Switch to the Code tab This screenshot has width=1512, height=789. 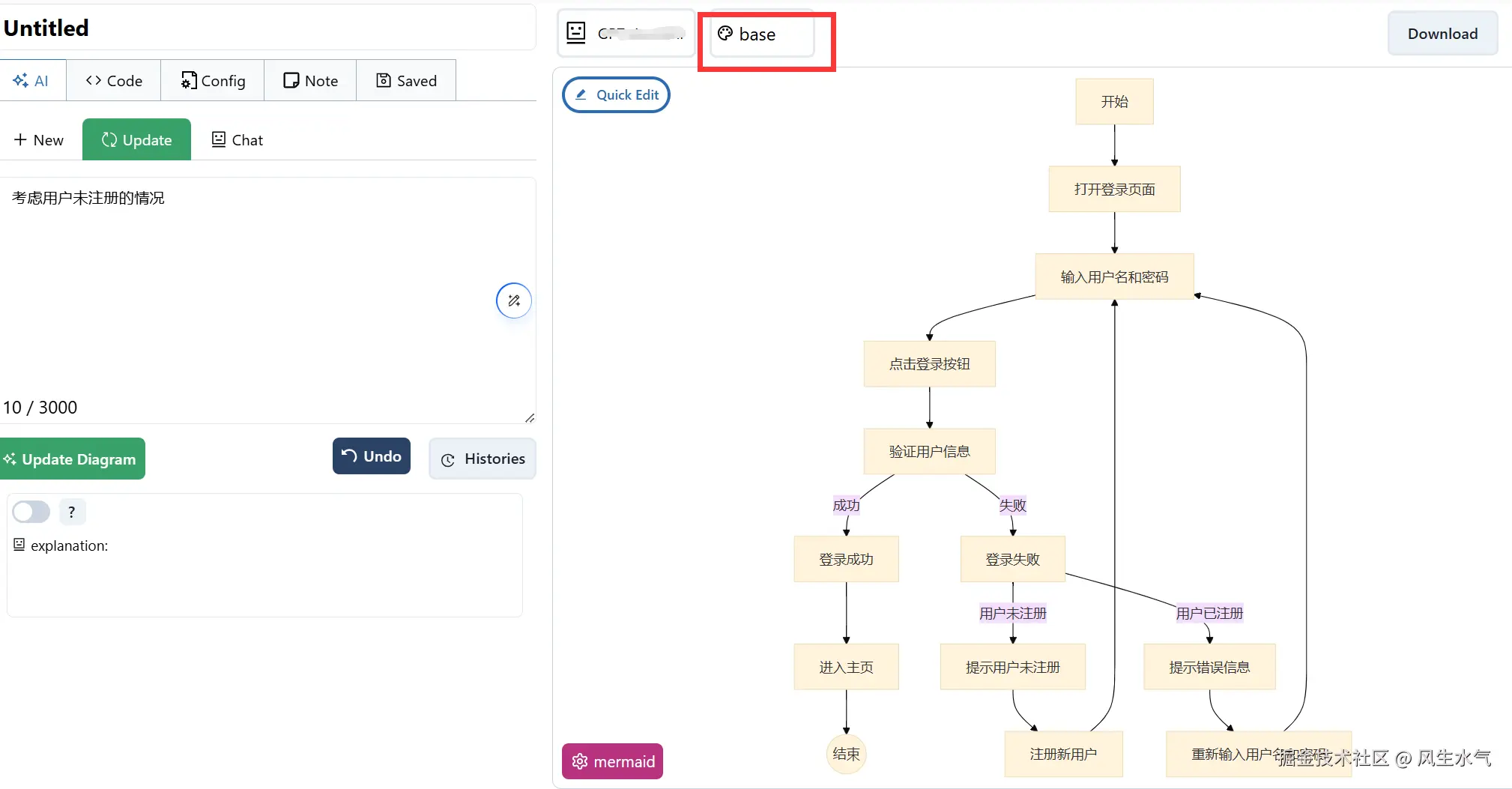click(114, 81)
